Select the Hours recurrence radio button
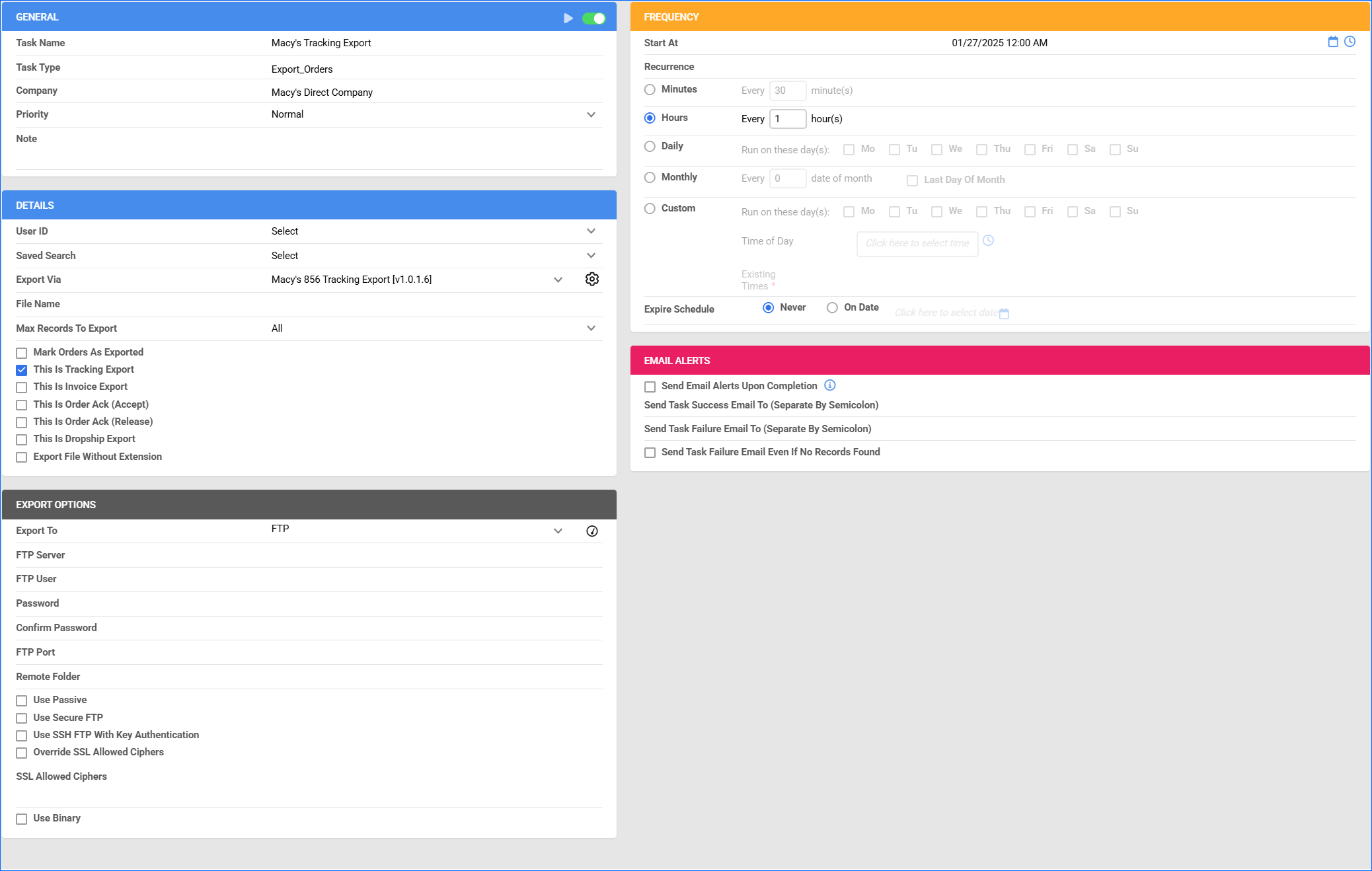This screenshot has height=871, width=1372. coord(650,118)
